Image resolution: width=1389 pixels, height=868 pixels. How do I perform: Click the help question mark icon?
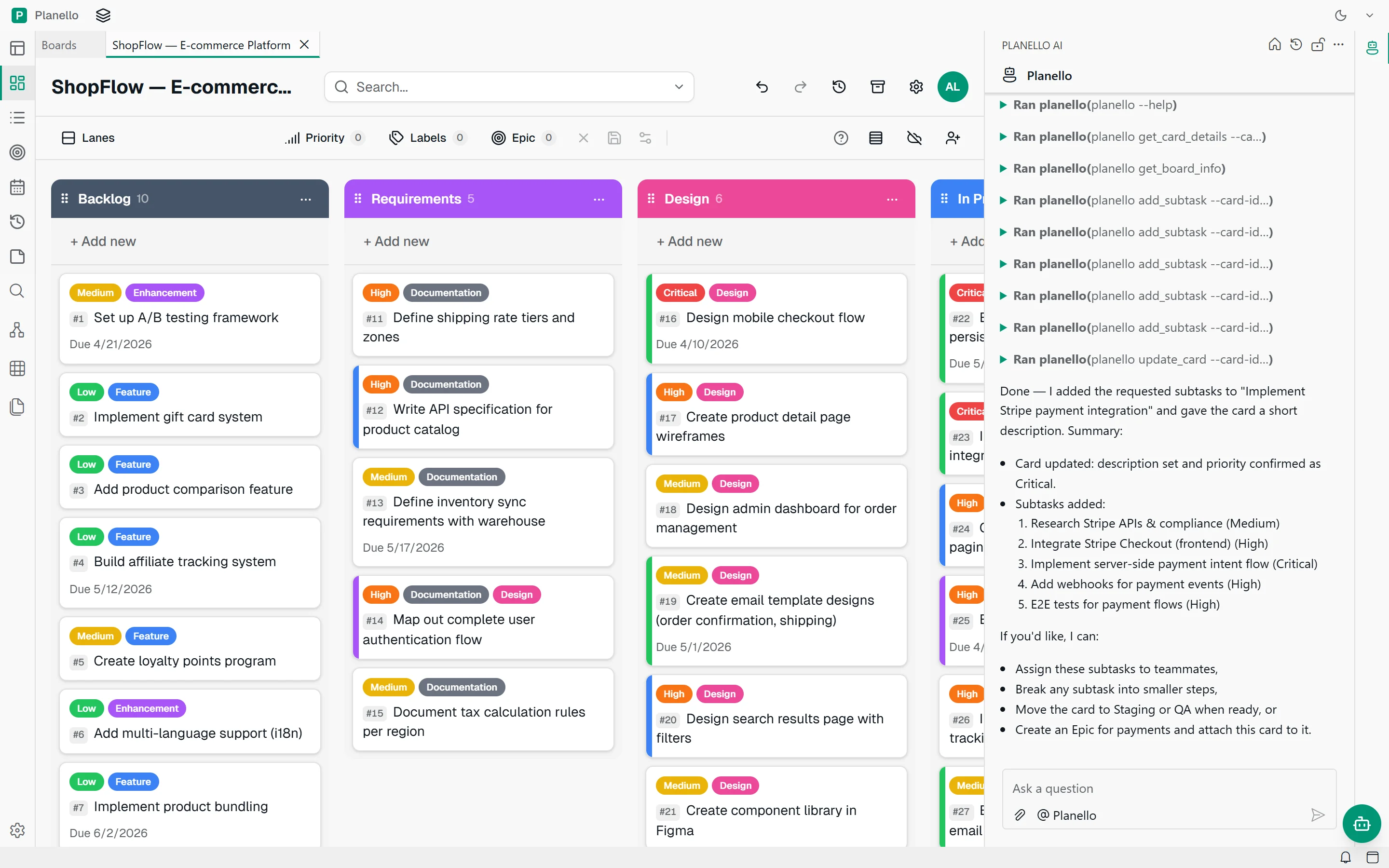coord(841,138)
